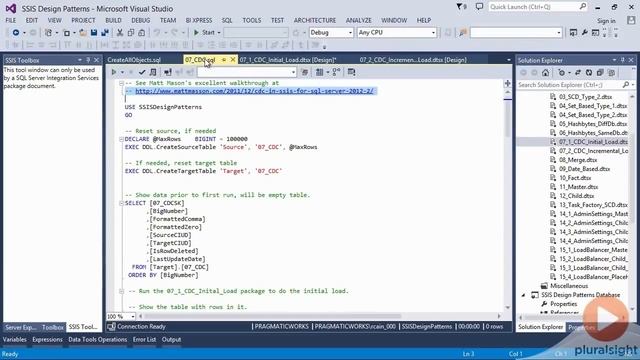Open the document tab overflow dropdown arrow

pos(509,60)
